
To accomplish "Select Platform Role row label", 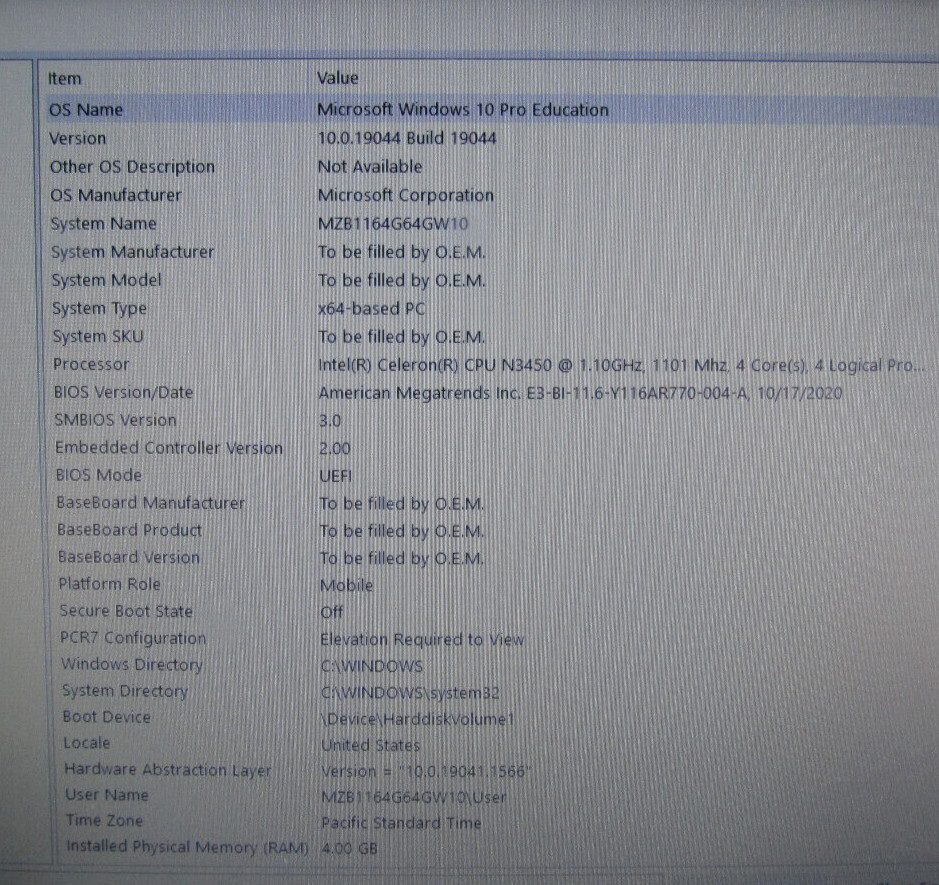I will point(110,584).
